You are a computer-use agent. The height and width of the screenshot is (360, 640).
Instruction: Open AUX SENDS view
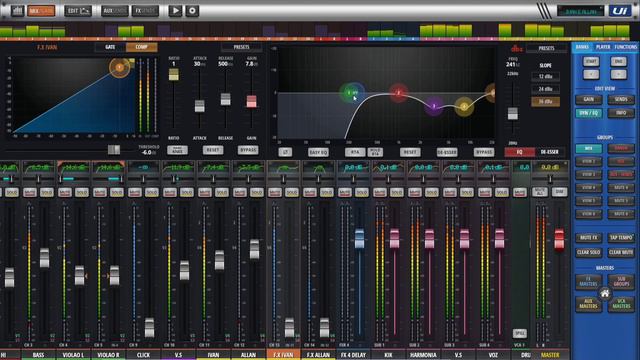point(115,11)
